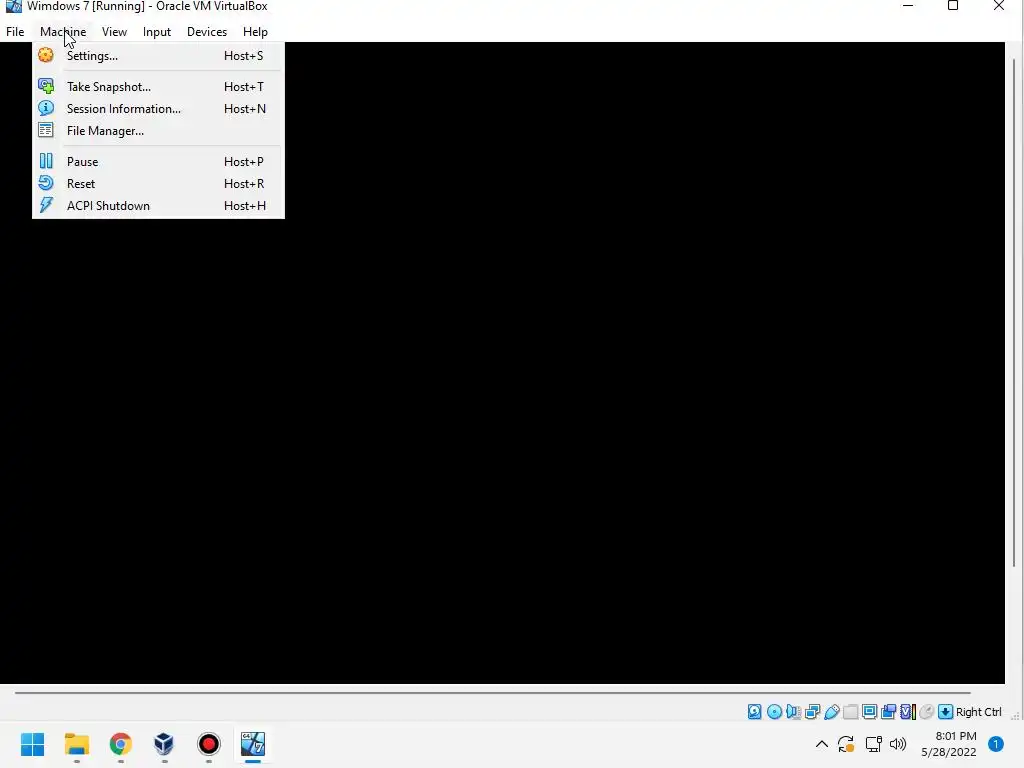Click the red record app taskbar icon
Viewport: 1024px width, 768px height.
point(208,744)
